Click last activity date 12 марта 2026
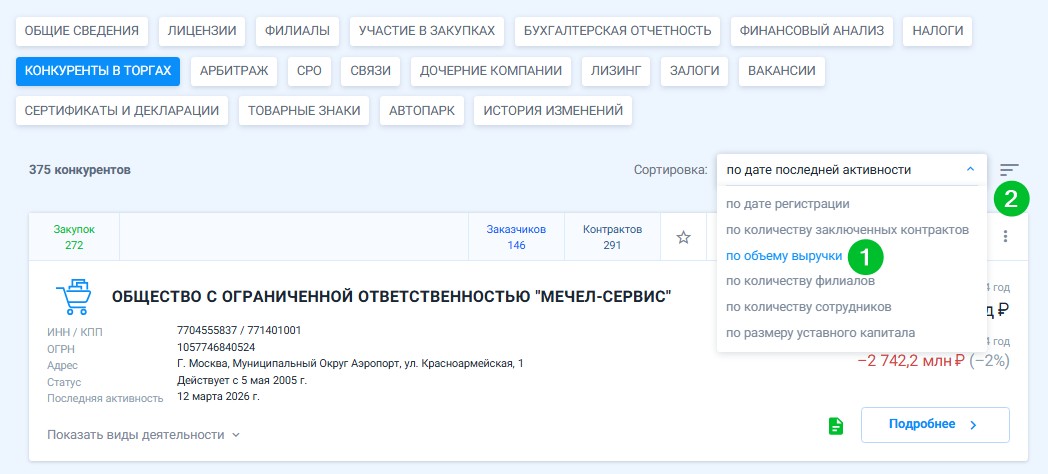 pos(218,396)
